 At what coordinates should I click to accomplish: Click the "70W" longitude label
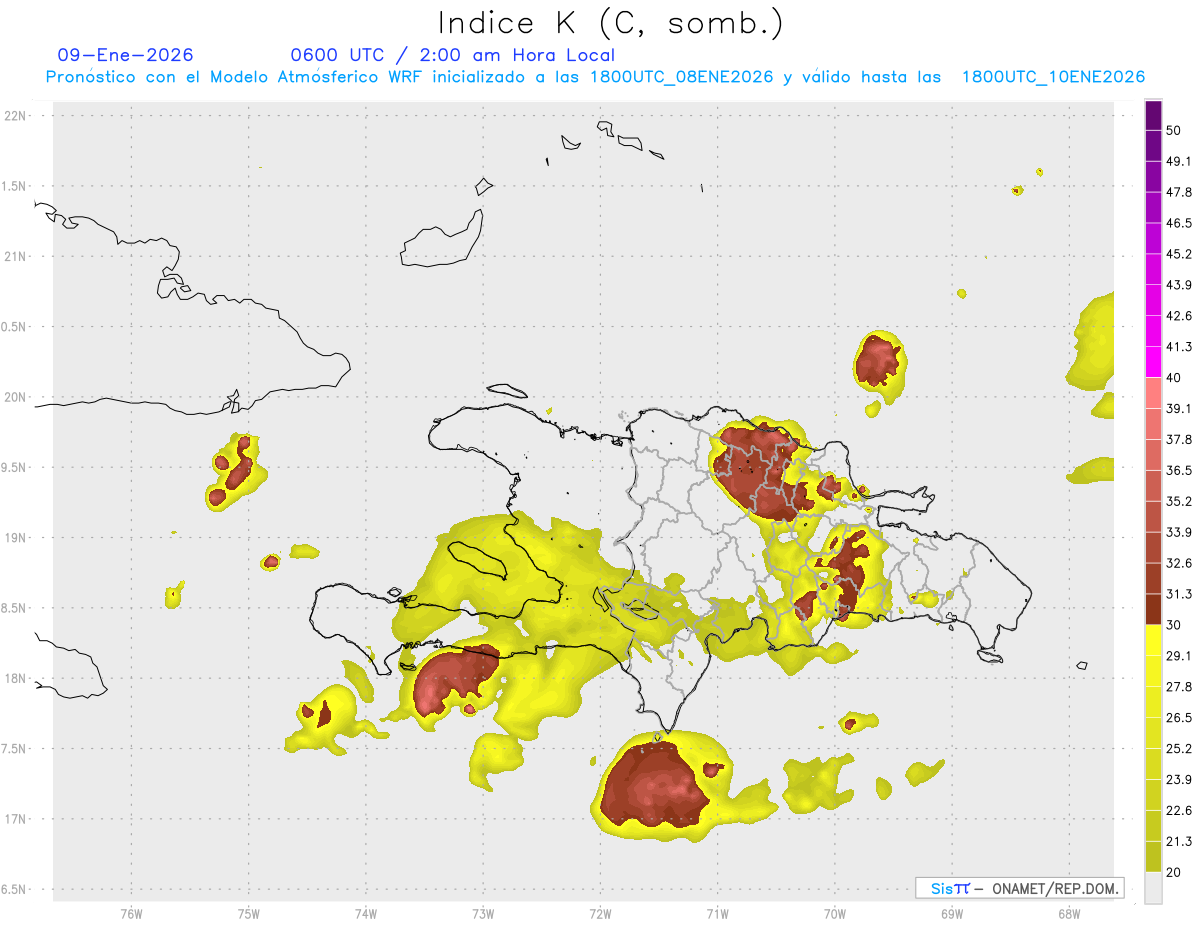[x=835, y=913]
